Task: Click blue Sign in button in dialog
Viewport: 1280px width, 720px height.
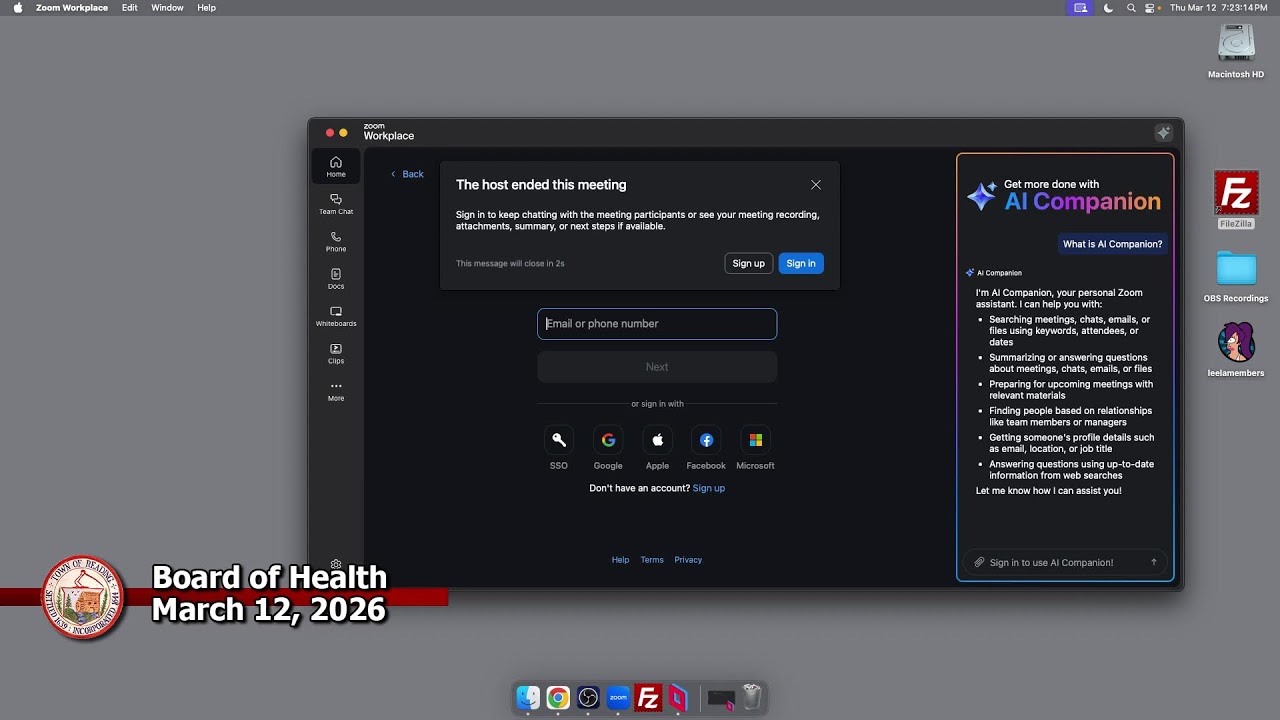Action: click(x=801, y=263)
